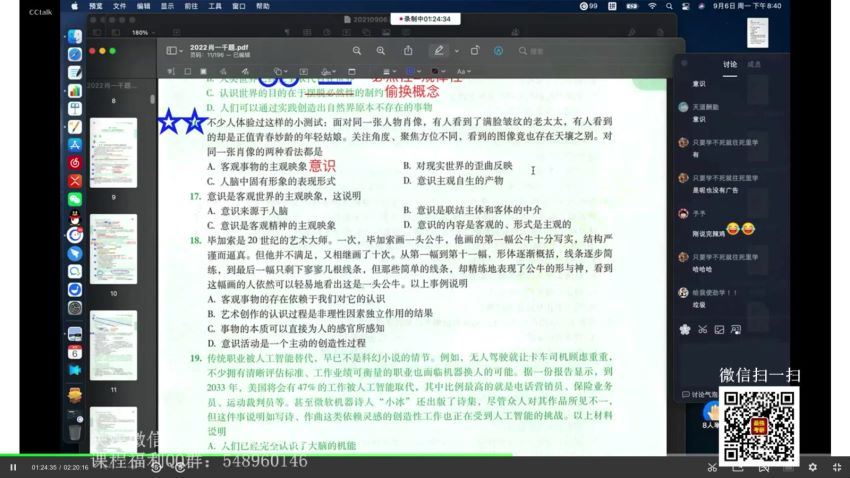Pause the video with the play/pause button
Screen dimensions: 850x478
tap(13, 467)
